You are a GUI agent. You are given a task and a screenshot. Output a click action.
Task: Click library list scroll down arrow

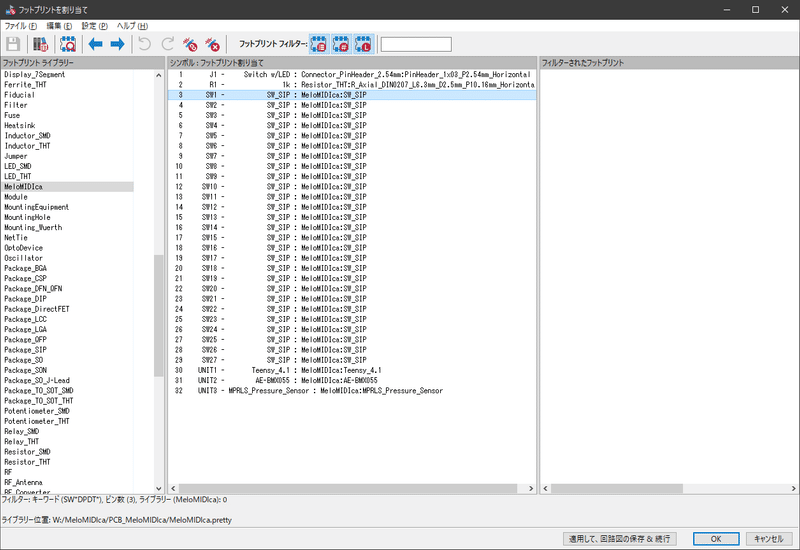(159, 488)
